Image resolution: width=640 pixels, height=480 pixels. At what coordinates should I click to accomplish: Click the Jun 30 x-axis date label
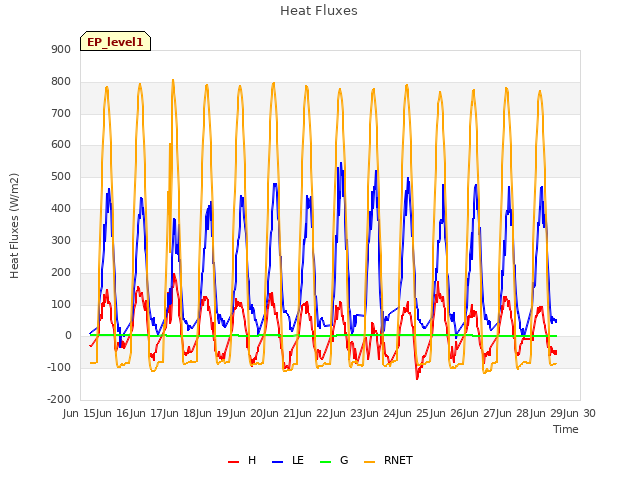tap(577, 413)
